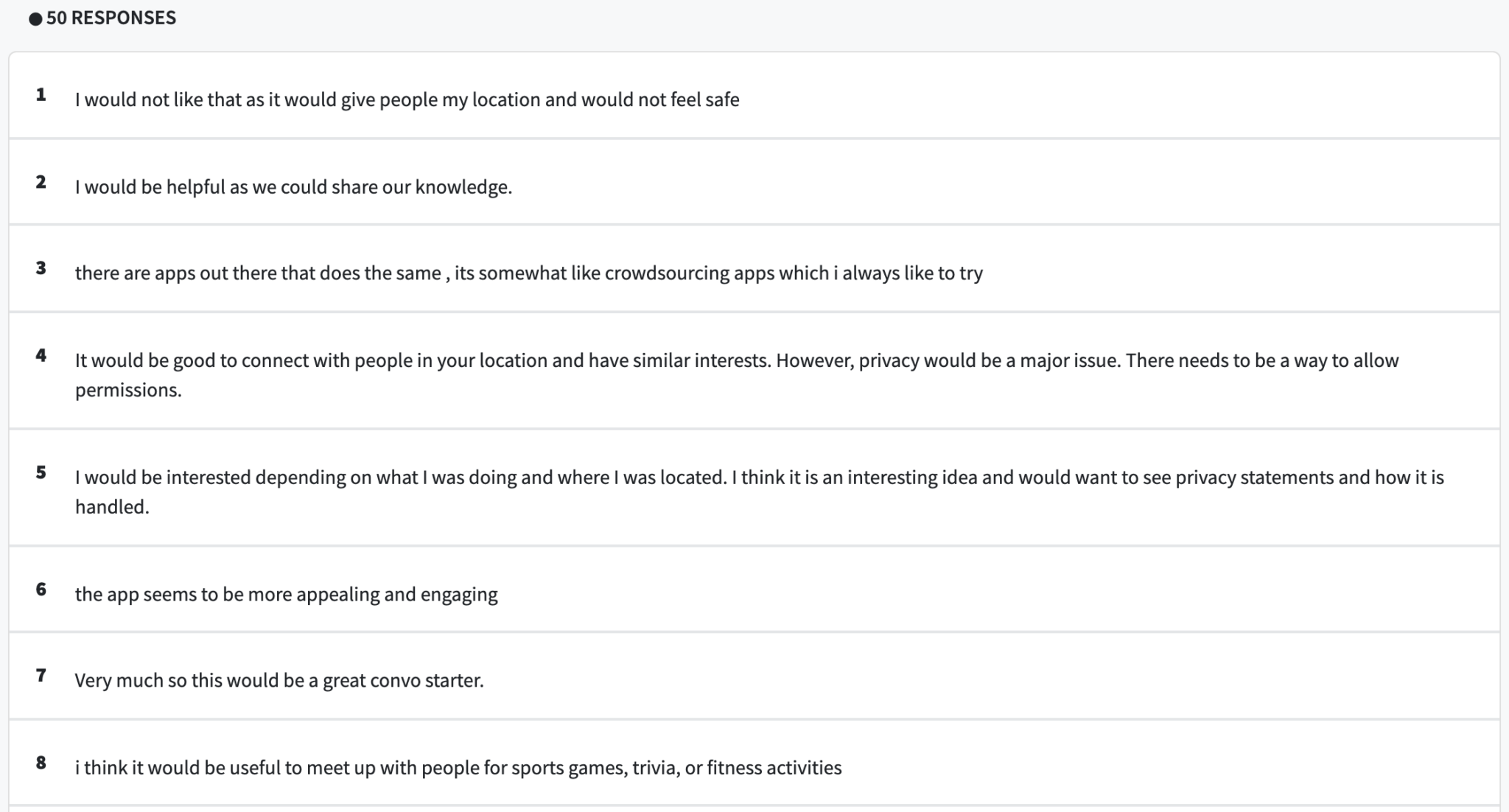
Task: Click row number 3
Action: (41, 268)
